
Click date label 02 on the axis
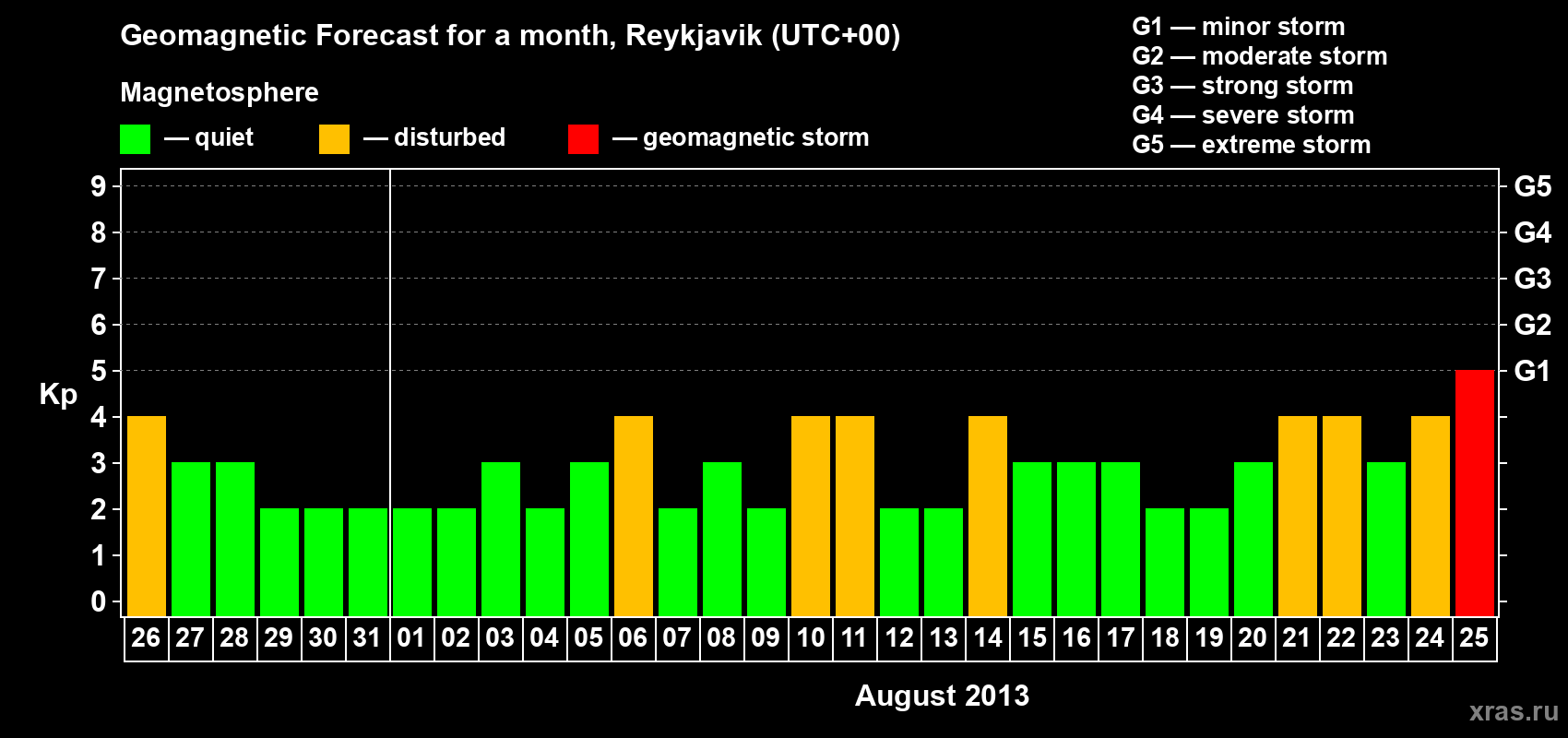(456, 638)
